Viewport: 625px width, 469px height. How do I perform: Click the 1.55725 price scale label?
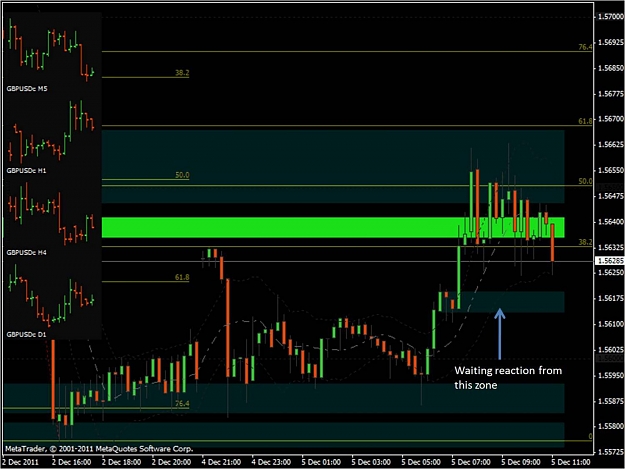coord(611,452)
